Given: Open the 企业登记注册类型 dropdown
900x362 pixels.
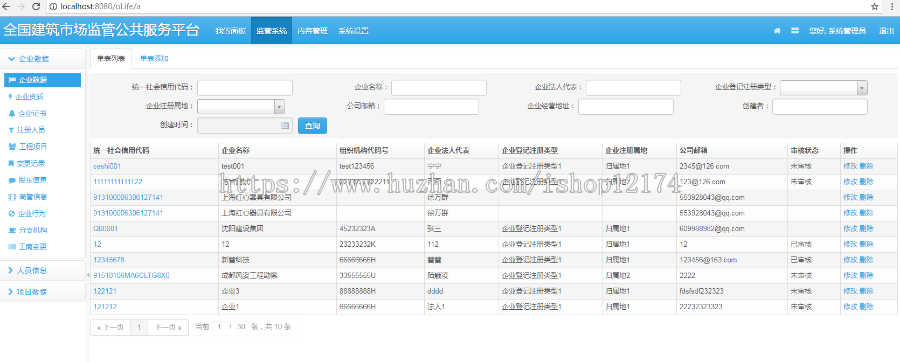Looking at the screenshot, I should point(824,88).
